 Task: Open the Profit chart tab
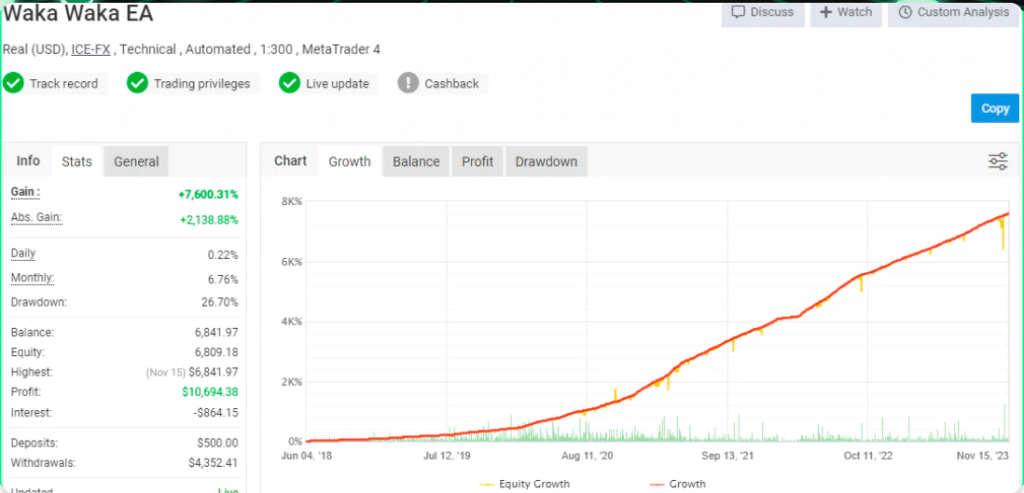(x=477, y=162)
